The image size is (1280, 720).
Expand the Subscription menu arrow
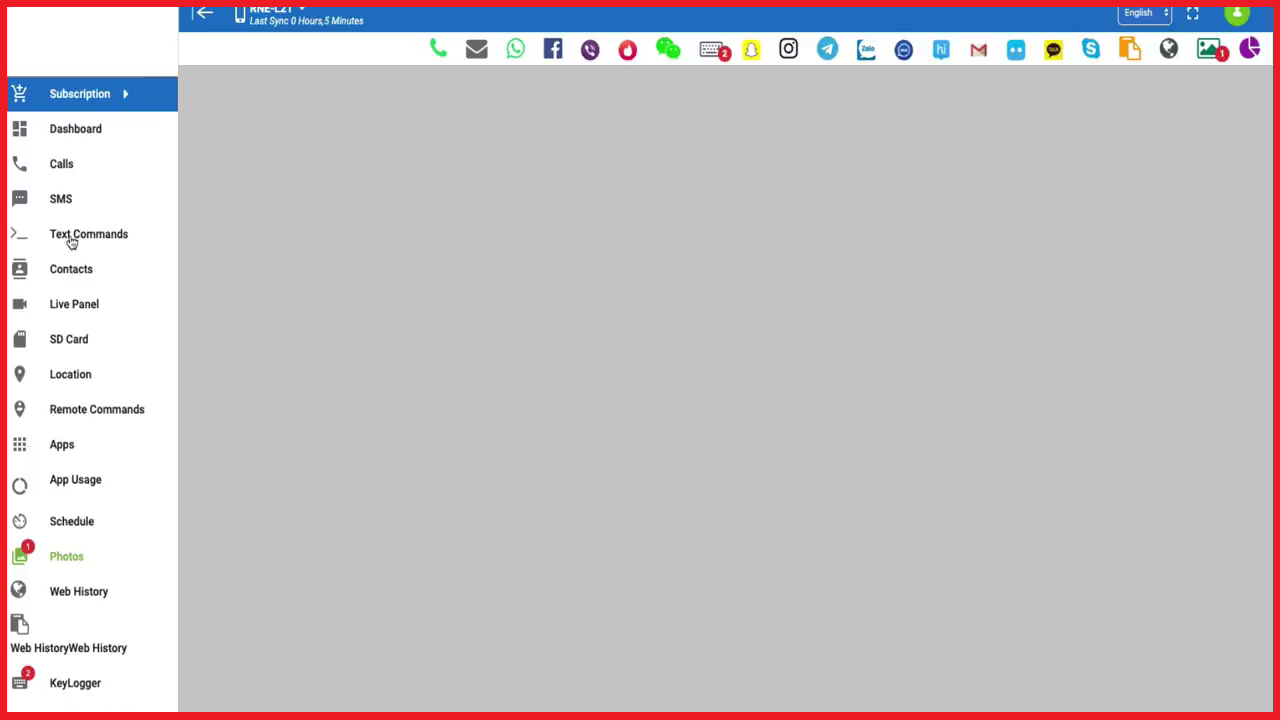tap(126, 94)
